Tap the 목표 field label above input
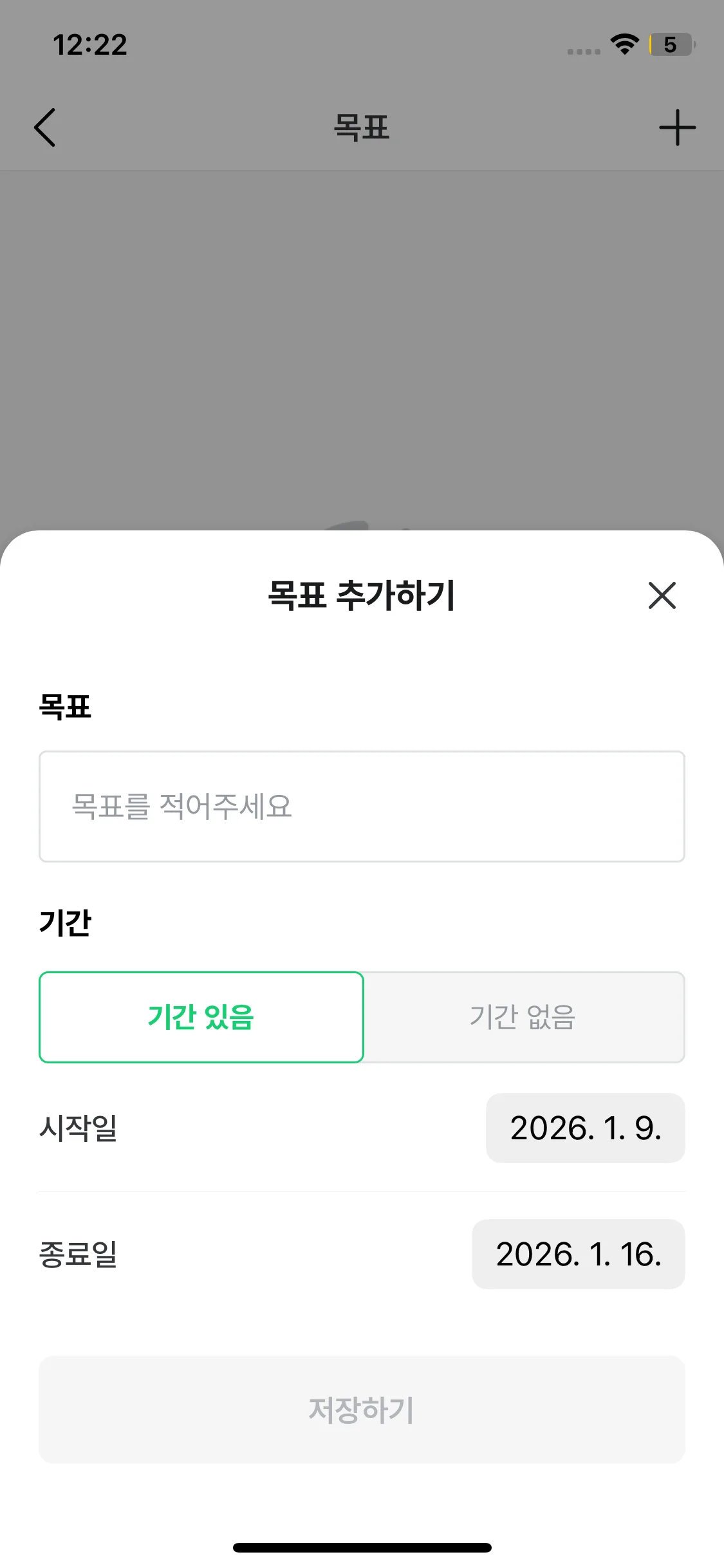 (65, 707)
